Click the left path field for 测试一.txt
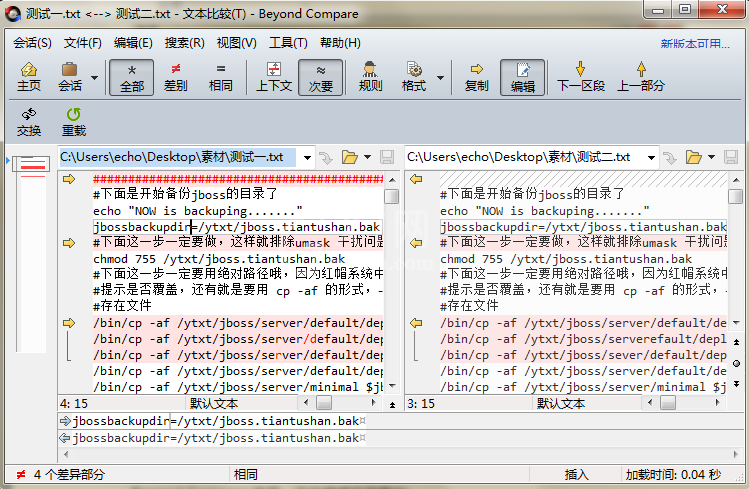The width and height of the screenshot is (749, 489). [x=178, y=157]
